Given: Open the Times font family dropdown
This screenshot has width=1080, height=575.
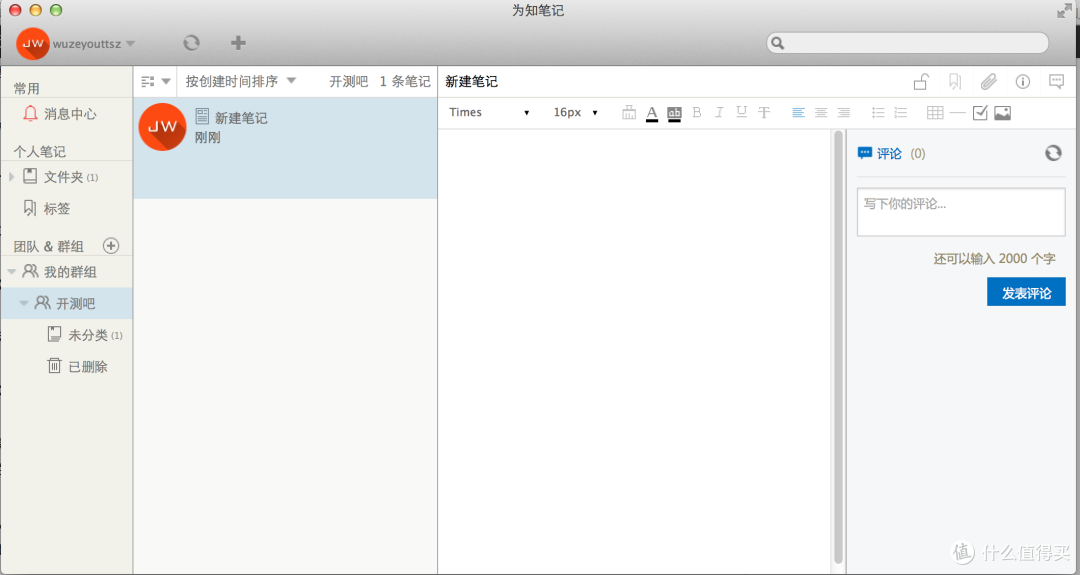Looking at the screenshot, I should pyautogui.click(x=489, y=112).
